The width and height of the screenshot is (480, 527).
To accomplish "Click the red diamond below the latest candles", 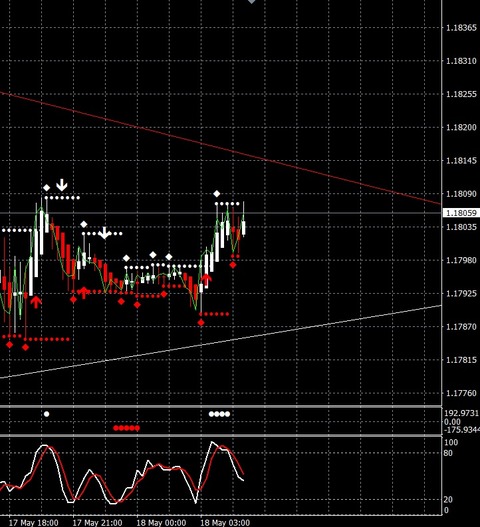I will (x=233, y=265).
